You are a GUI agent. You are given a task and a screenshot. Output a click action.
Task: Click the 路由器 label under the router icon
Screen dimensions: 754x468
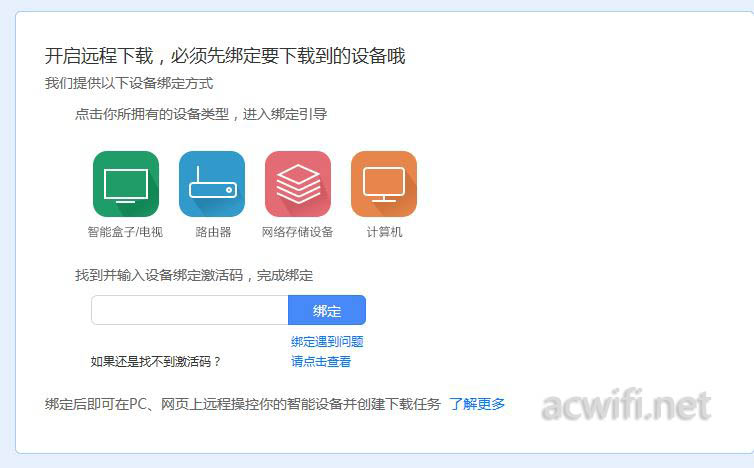pyautogui.click(x=213, y=232)
